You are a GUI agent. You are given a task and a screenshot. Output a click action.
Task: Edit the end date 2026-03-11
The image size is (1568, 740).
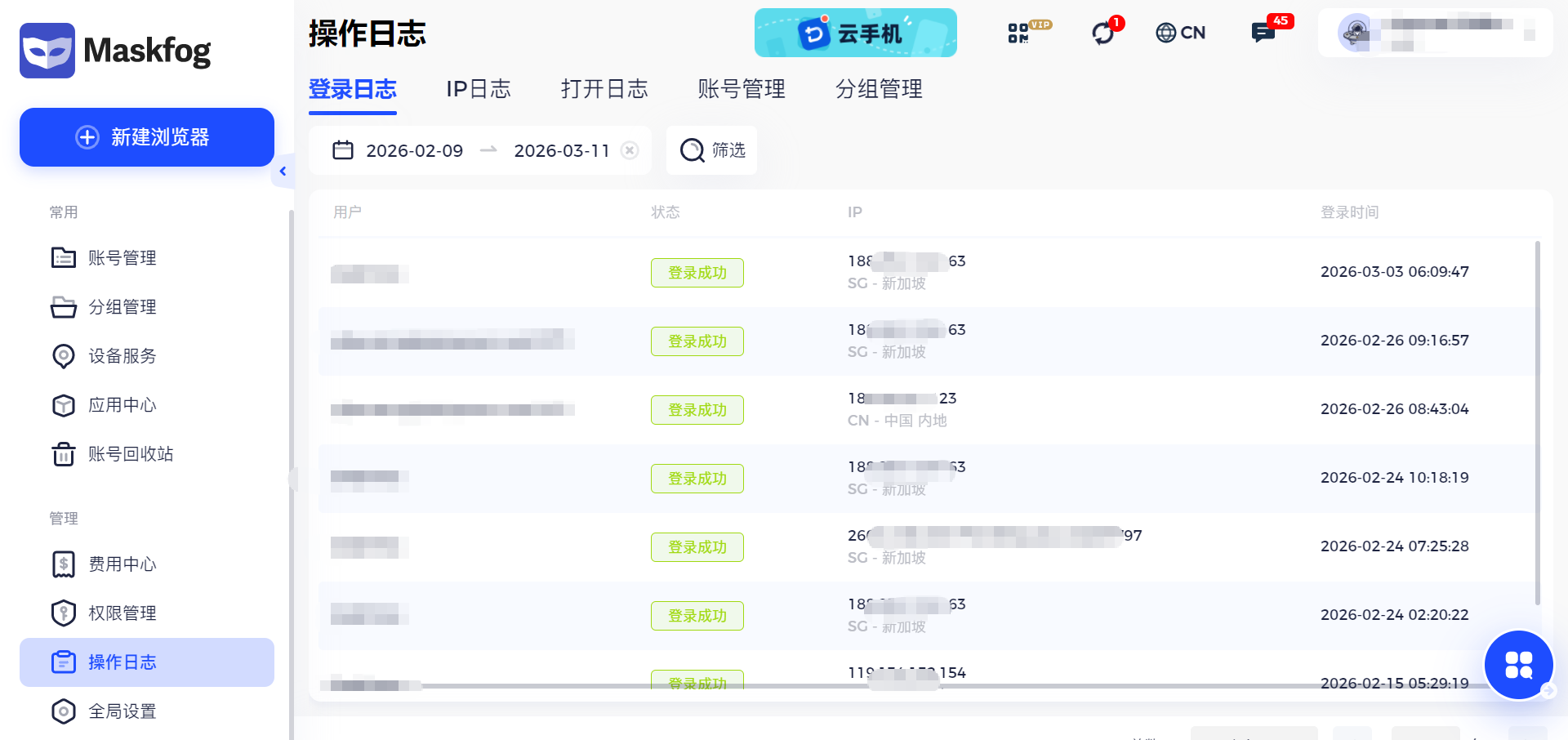(x=562, y=151)
